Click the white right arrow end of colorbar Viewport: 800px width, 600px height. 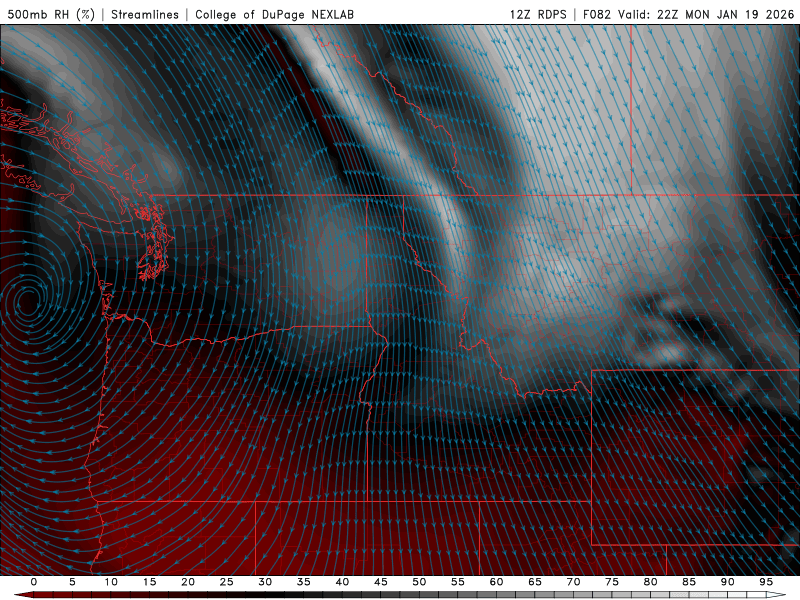776,595
